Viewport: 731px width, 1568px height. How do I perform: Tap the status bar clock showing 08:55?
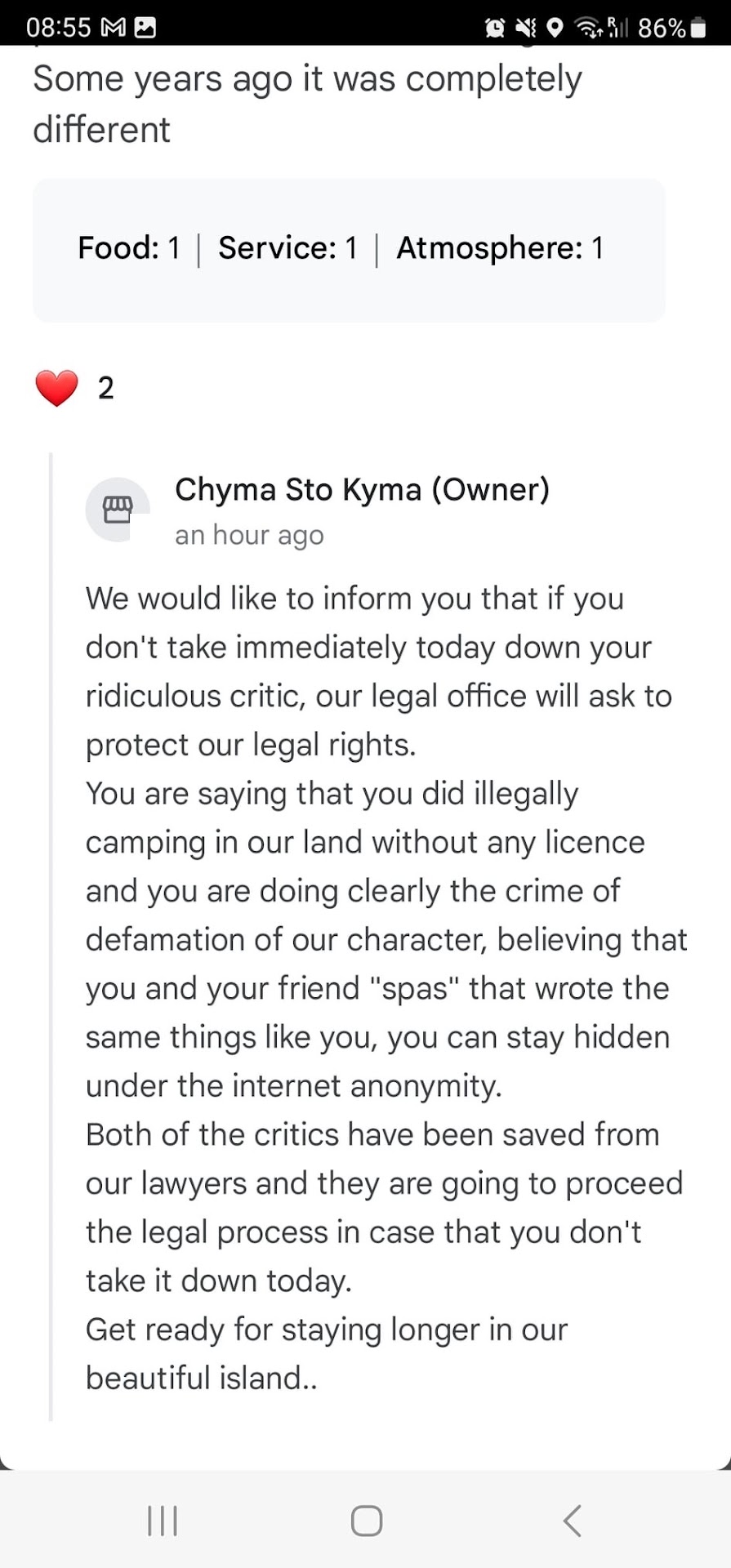pos(58,28)
